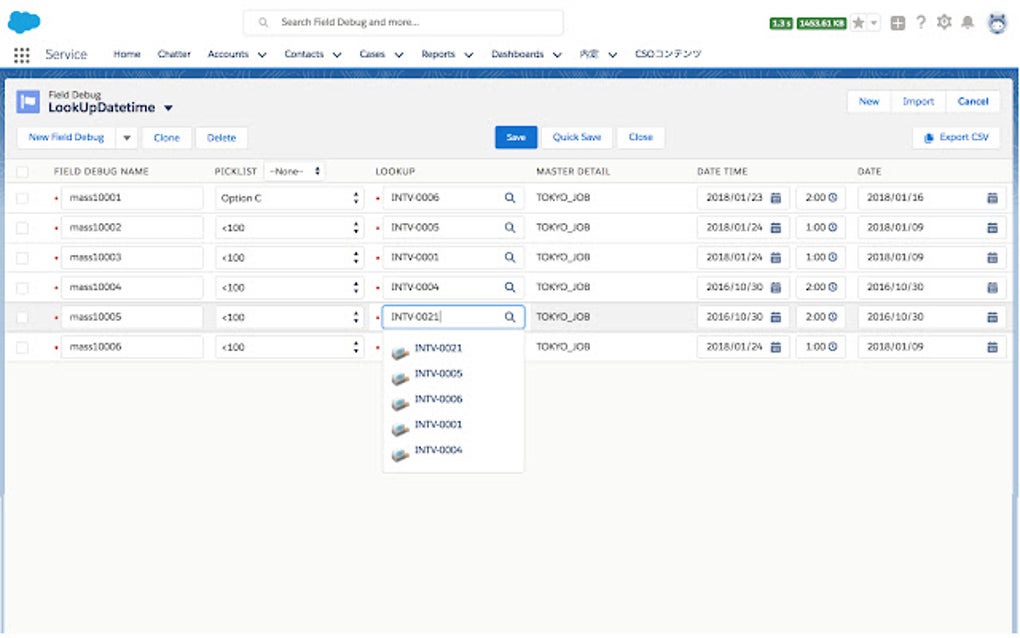Image resolution: width=1020 pixels, height=638 pixels.
Task: Open the Option C picklist for mass10001
Action: (x=289, y=198)
